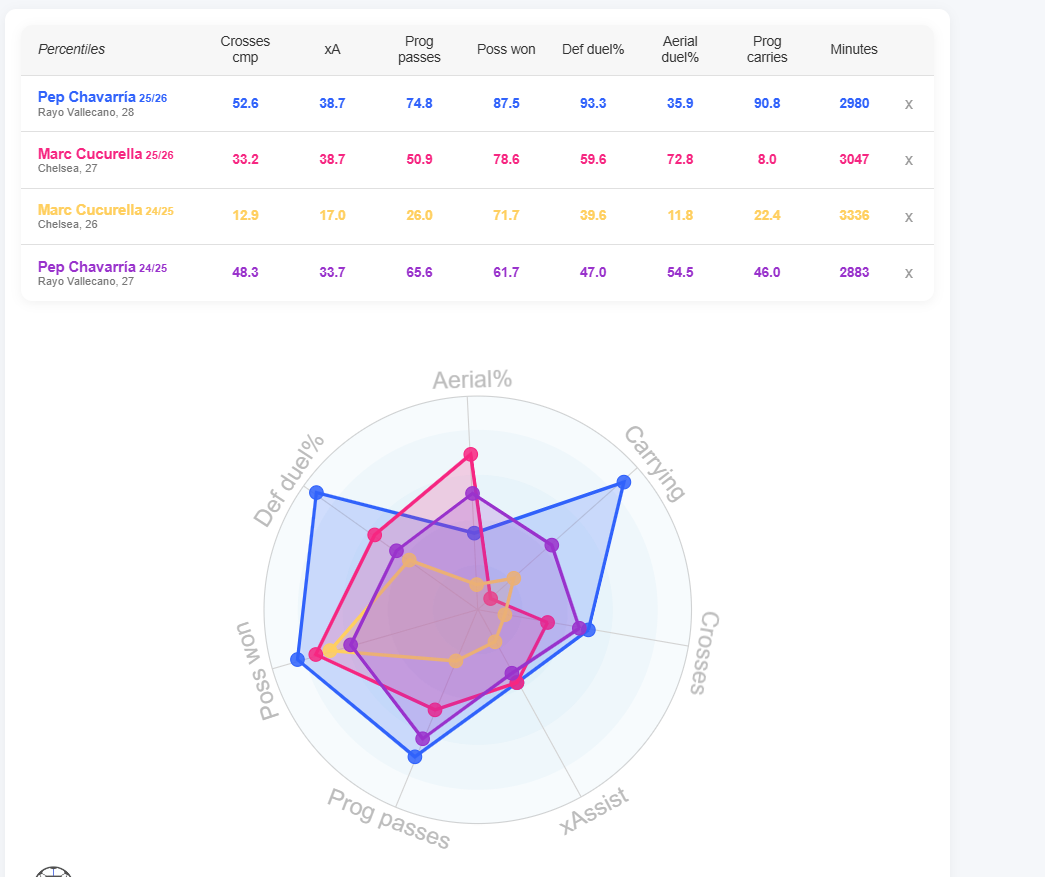Click pink Aerial% data point on radar
The image size is (1045, 877).
471,454
